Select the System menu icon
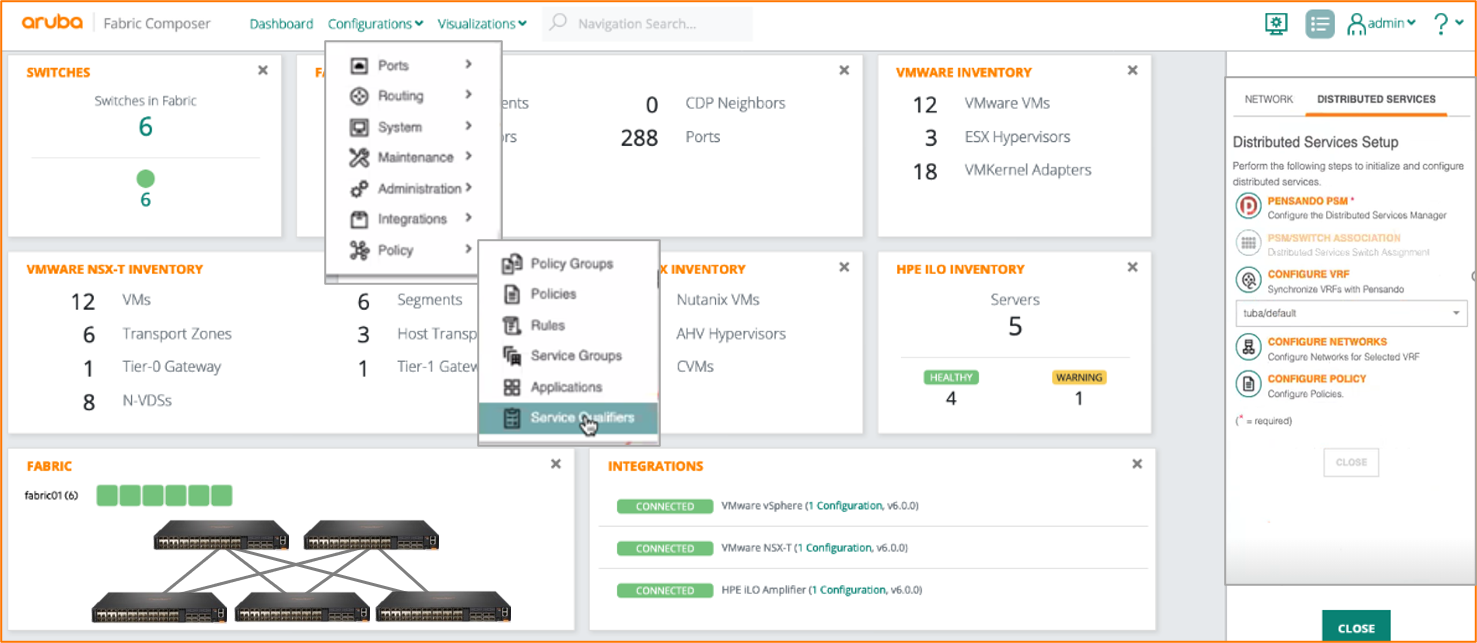The height and width of the screenshot is (643, 1477). click(359, 127)
